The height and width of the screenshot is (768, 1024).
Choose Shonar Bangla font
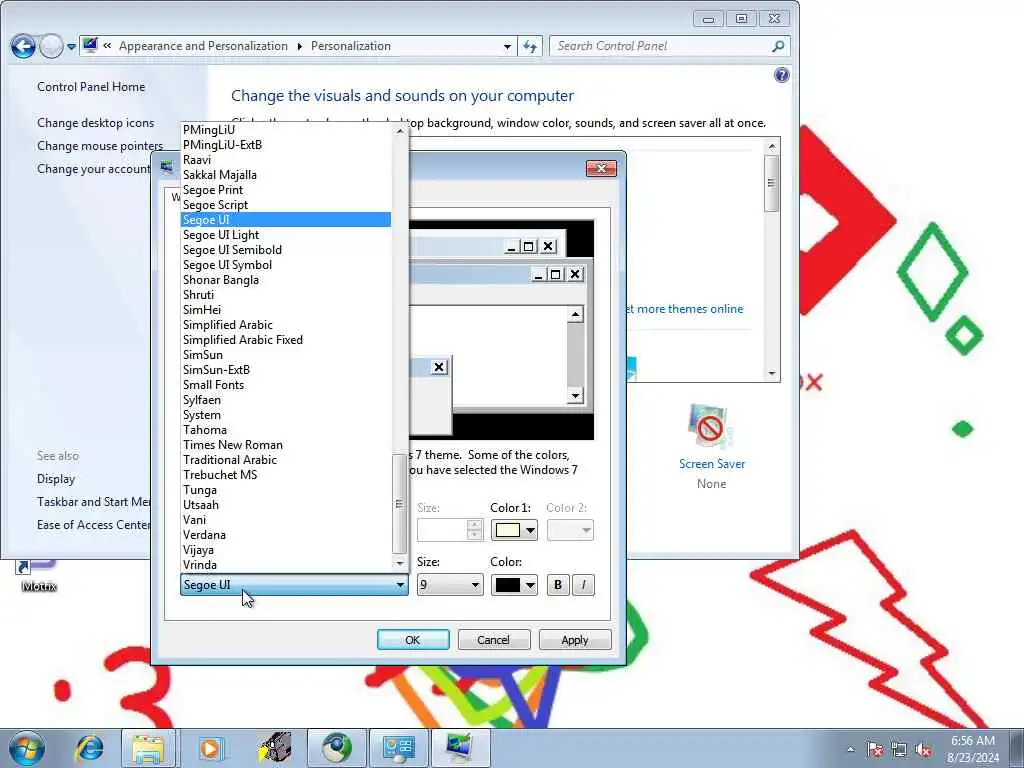(x=286, y=280)
